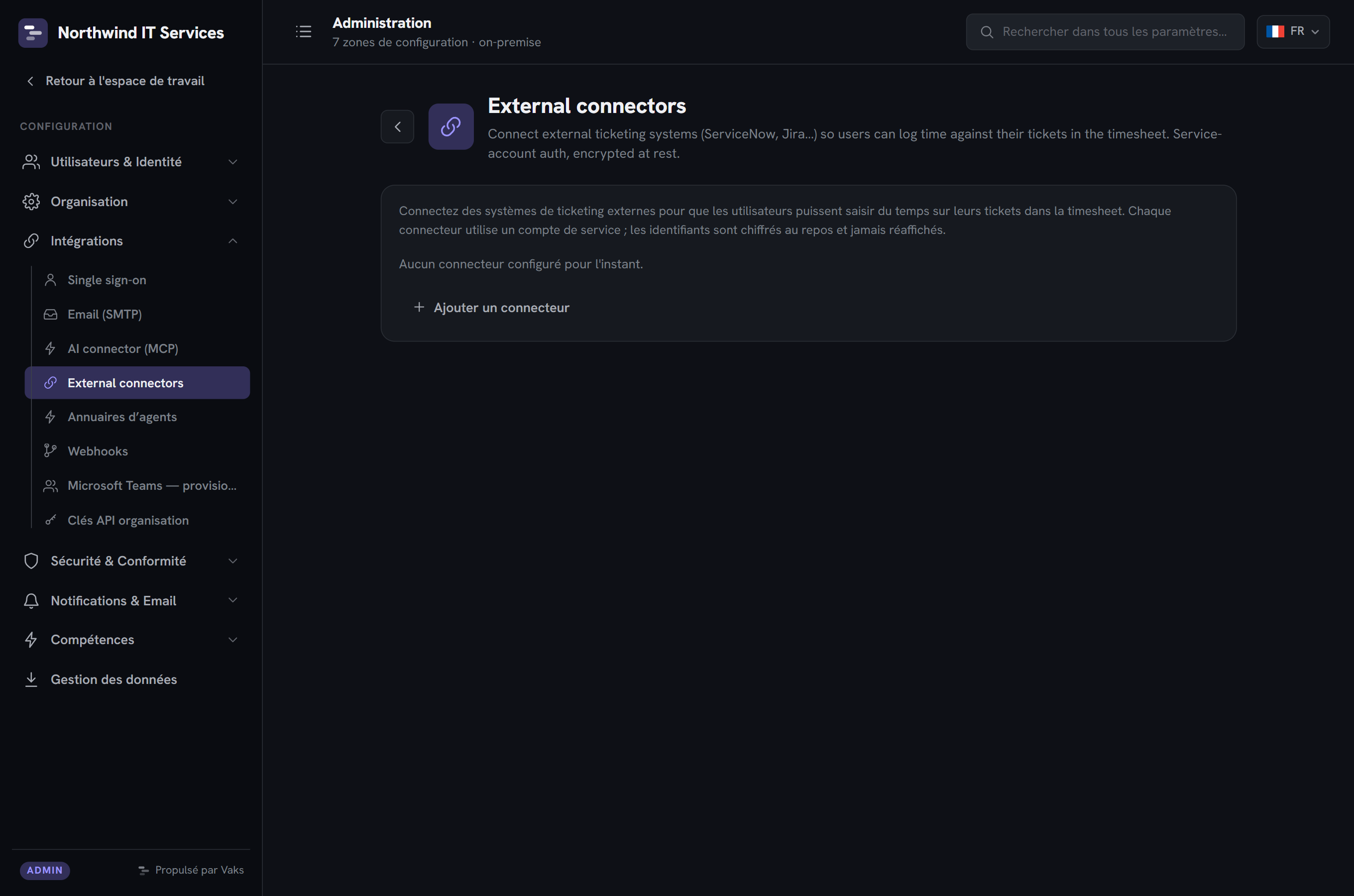Image resolution: width=1354 pixels, height=896 pixels.
Task: Expand the Organisation section chevron
Action: coord(232,202)
